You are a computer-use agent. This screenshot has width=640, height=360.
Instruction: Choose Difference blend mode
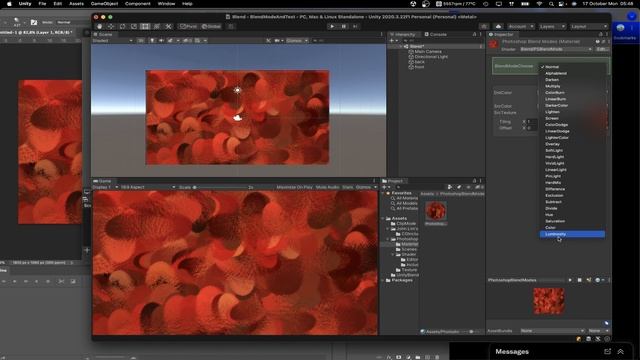[x=572, y=189]
